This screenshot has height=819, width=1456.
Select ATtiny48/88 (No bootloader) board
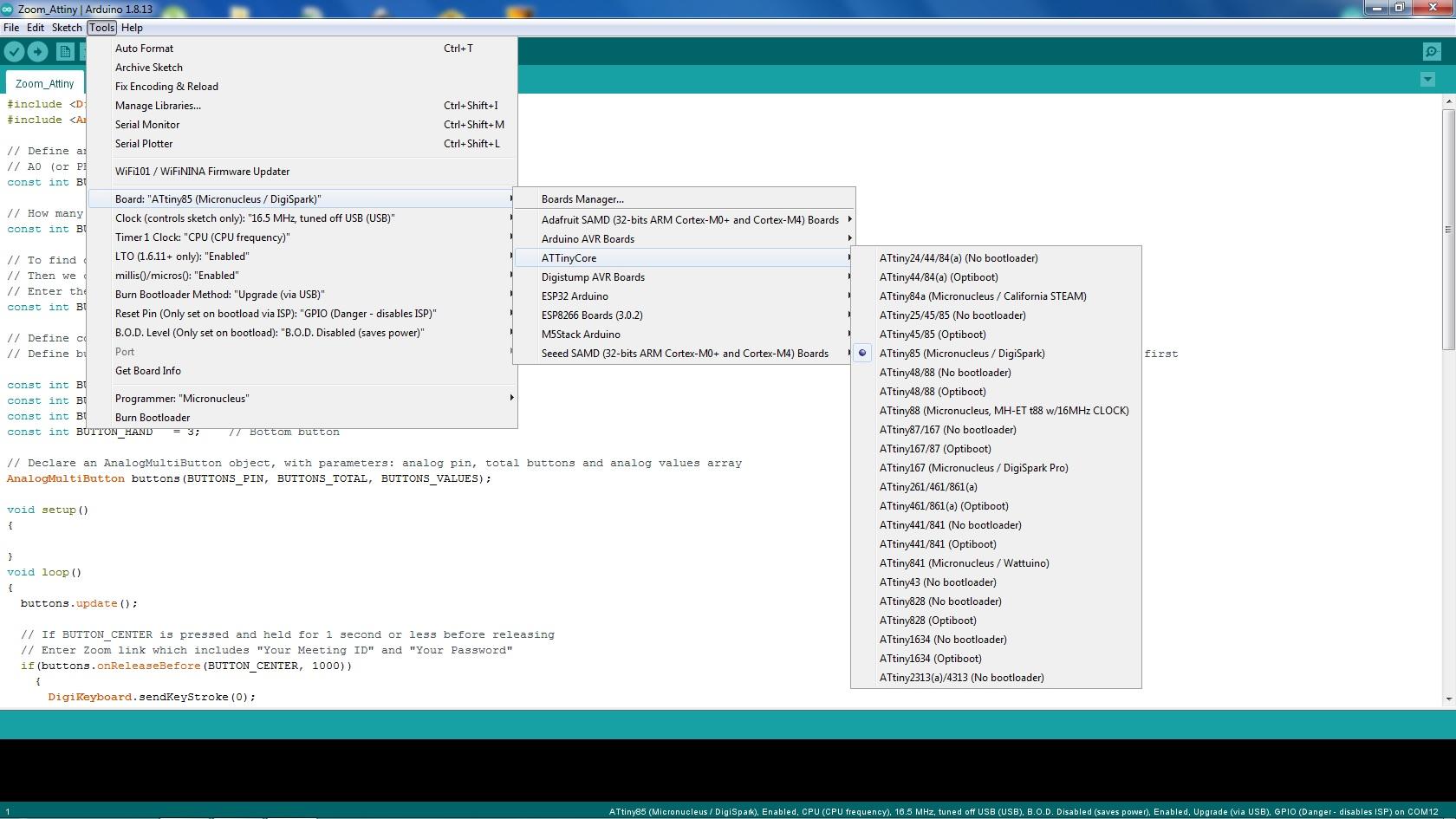tap(996, 373)
